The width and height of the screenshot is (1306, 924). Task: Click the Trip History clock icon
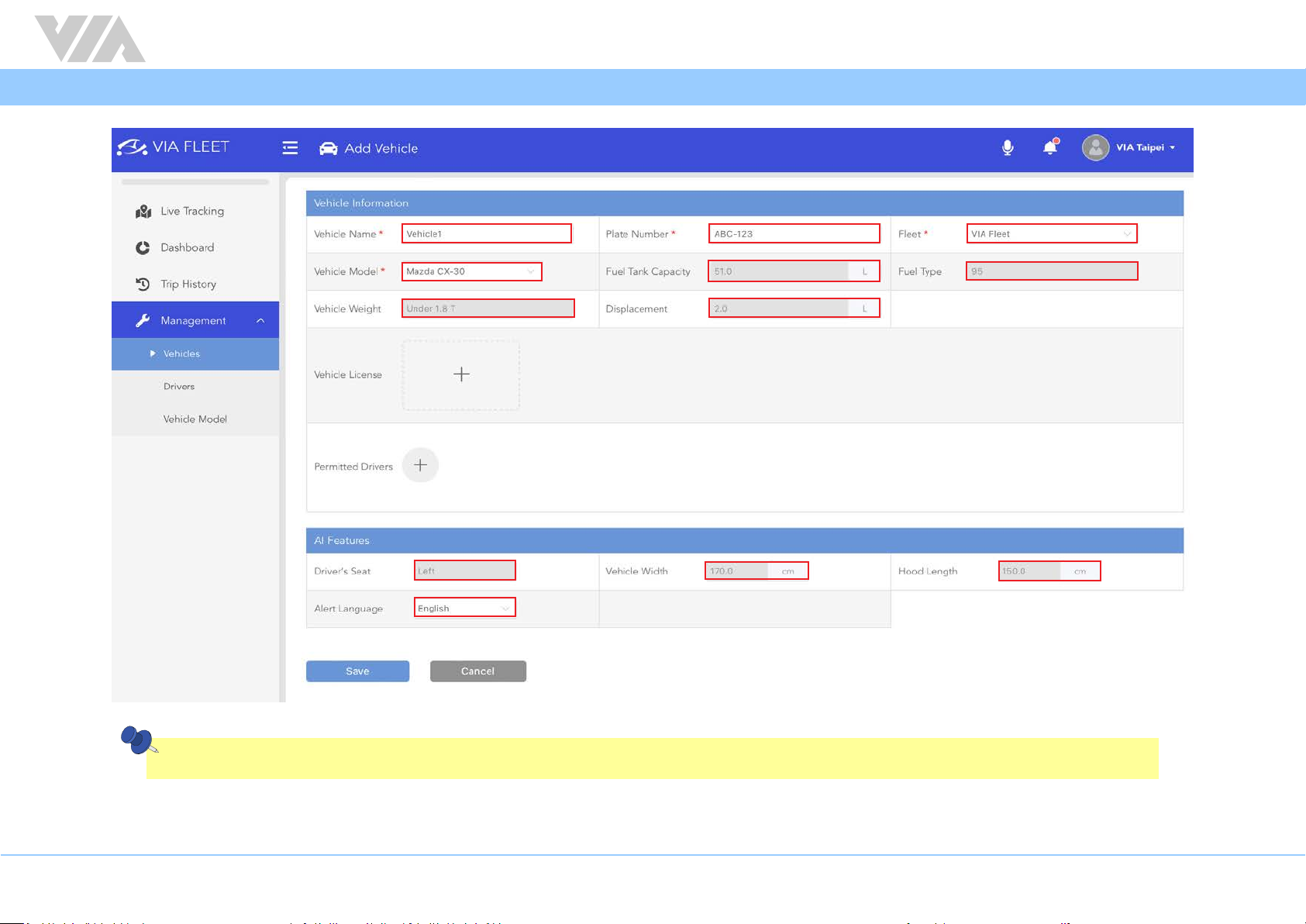pos(143,284)
